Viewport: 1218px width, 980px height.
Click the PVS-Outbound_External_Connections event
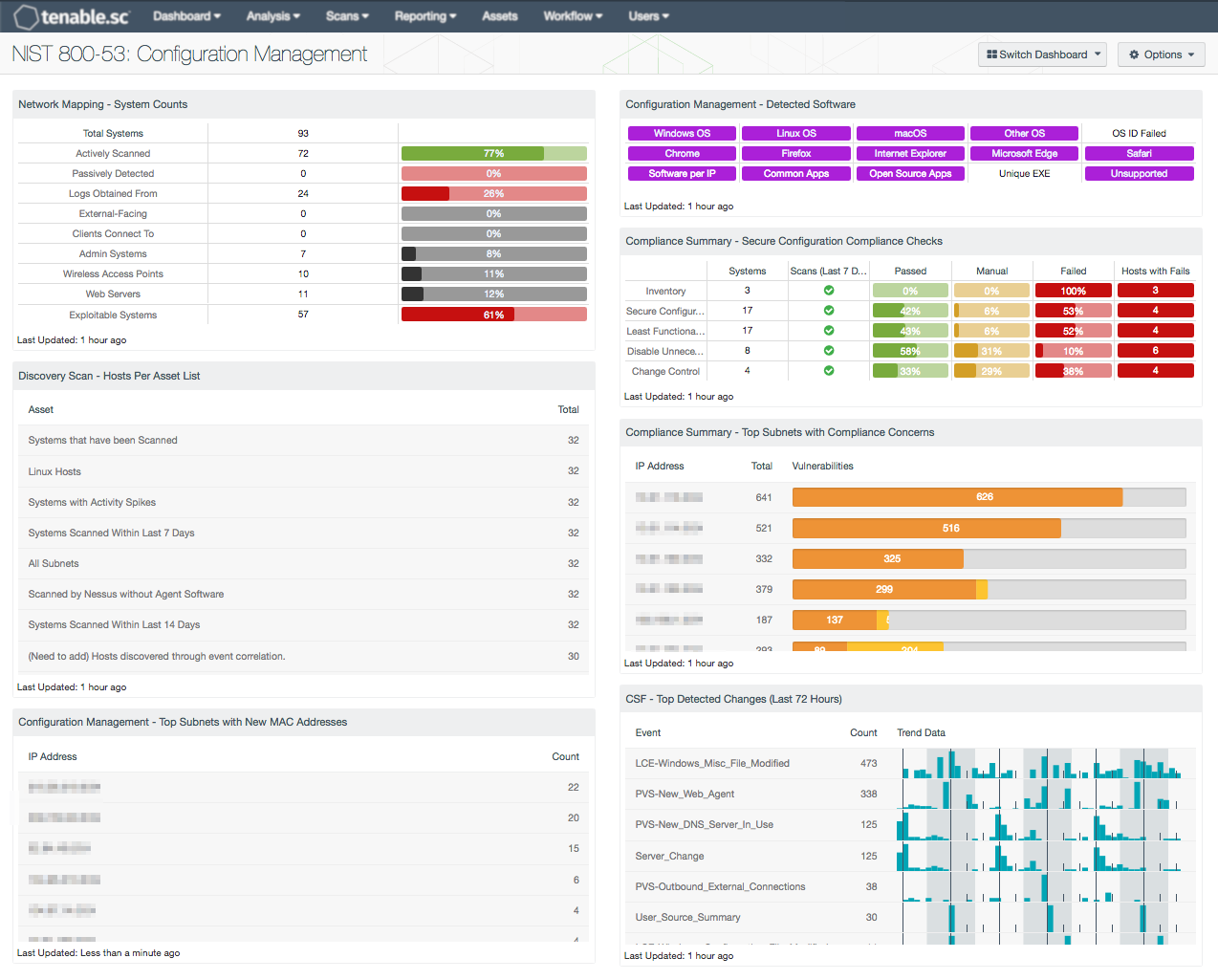[720, 886]
